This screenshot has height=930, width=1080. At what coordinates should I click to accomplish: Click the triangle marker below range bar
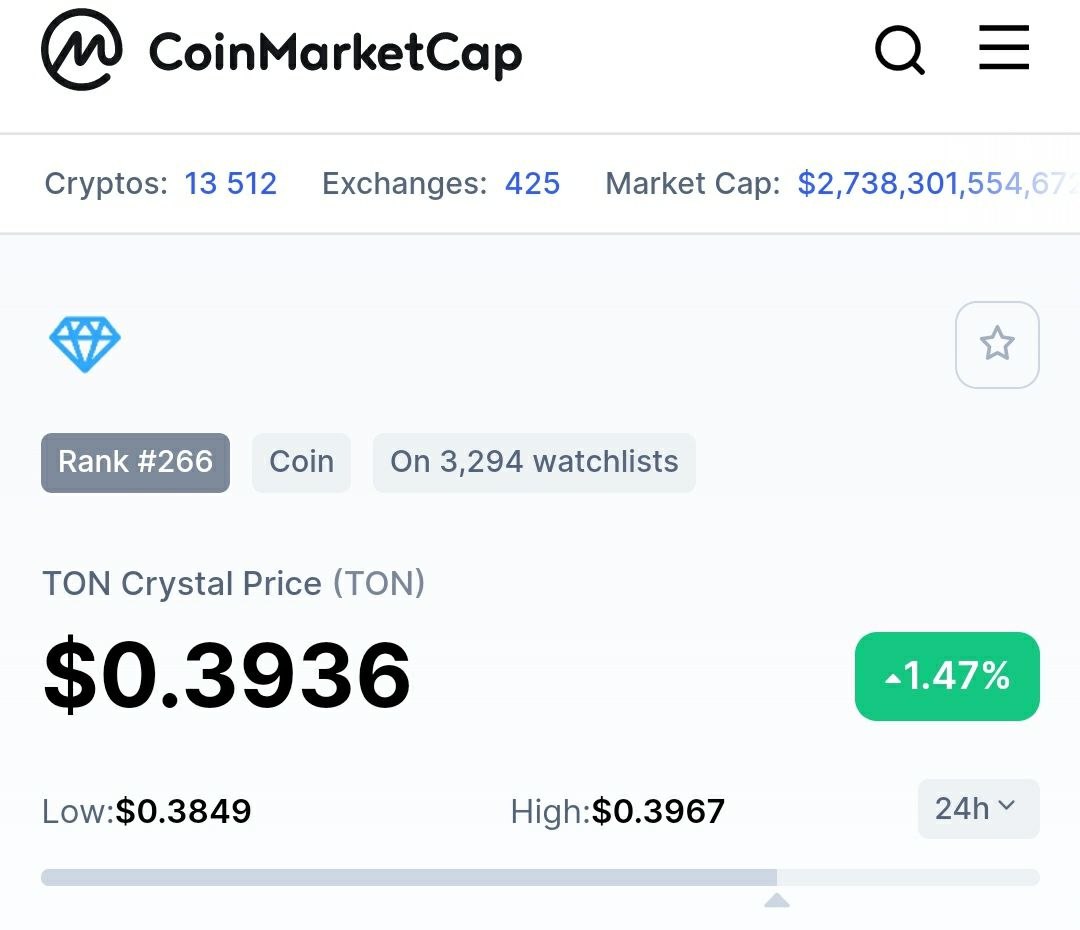[x=777, y=900]
